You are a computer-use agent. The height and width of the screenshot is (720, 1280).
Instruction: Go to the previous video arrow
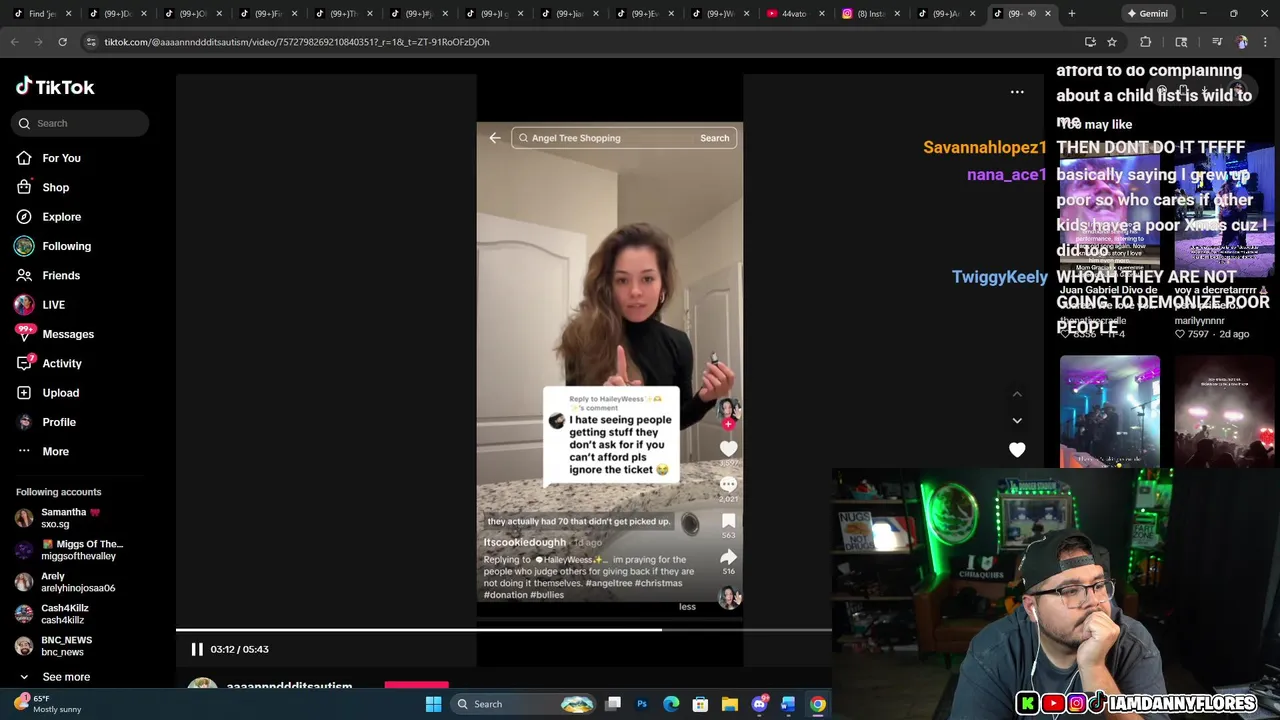1017,394
